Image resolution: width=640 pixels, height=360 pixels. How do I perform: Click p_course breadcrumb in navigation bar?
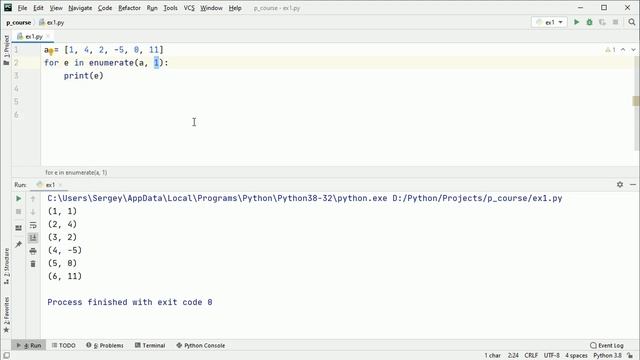click(18, 22)
